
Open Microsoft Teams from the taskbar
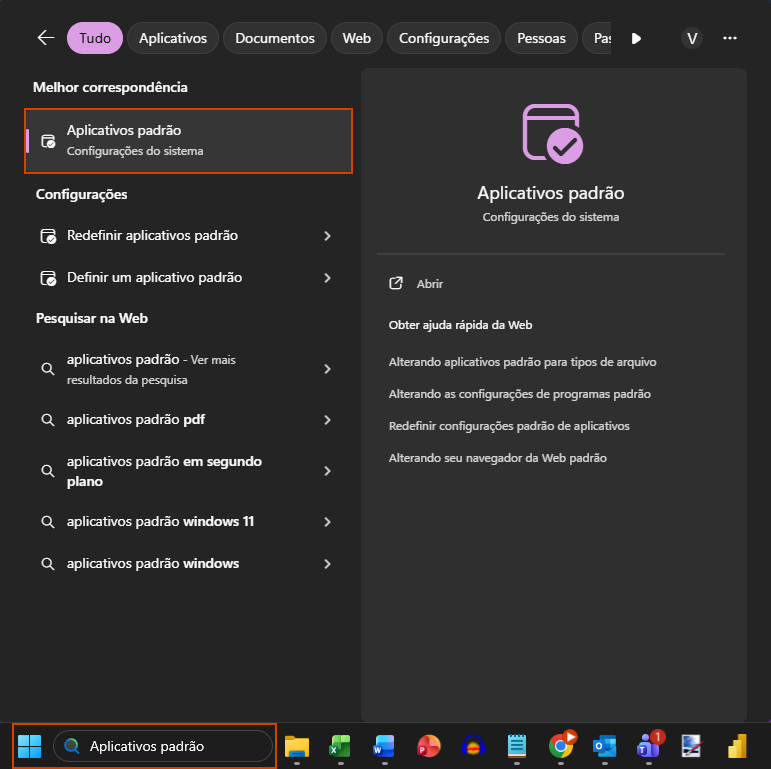pyautogui.click(x=648, y=746)
